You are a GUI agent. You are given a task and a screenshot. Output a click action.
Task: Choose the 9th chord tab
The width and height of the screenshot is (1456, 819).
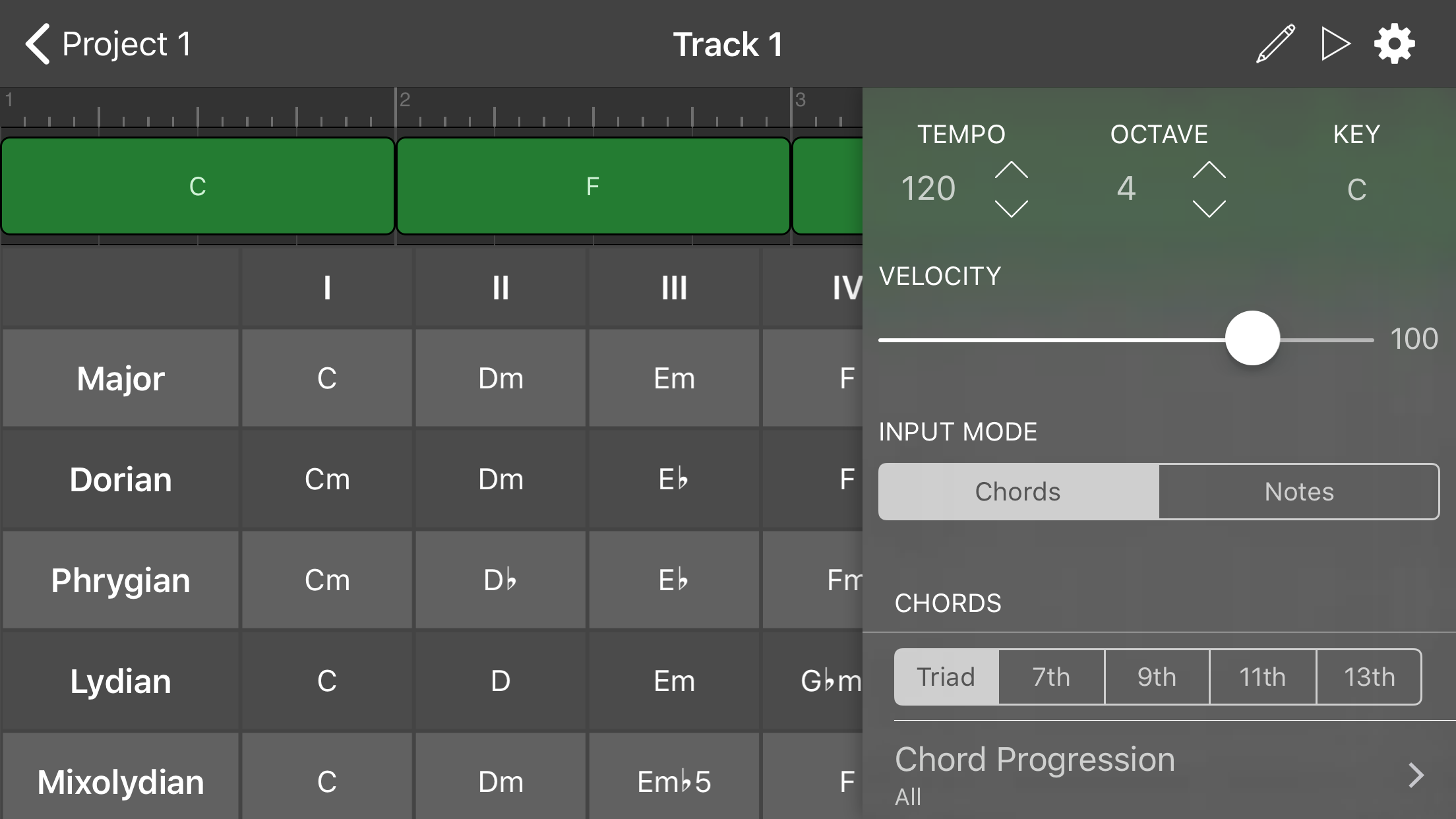(1157, 677)
